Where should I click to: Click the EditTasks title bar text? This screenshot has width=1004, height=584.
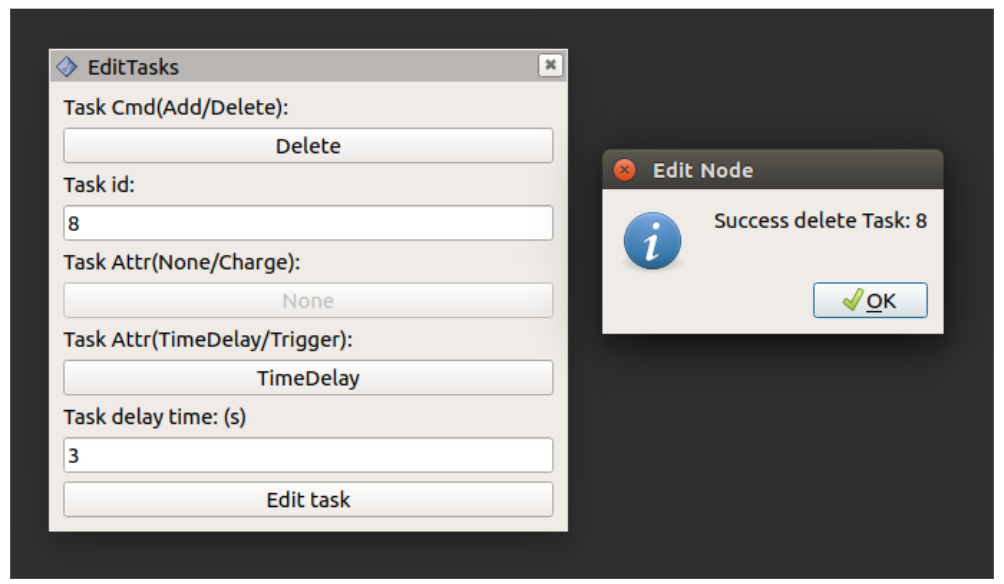coord(133,67)
